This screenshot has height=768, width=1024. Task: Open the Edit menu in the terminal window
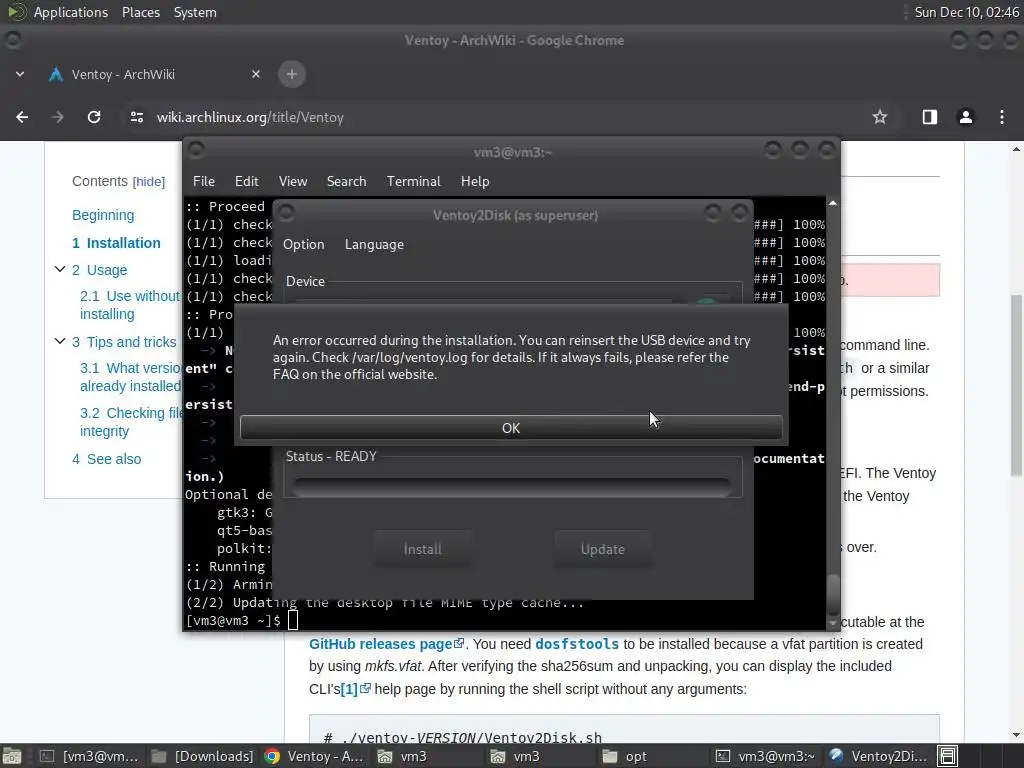click(x=246, y=181)
